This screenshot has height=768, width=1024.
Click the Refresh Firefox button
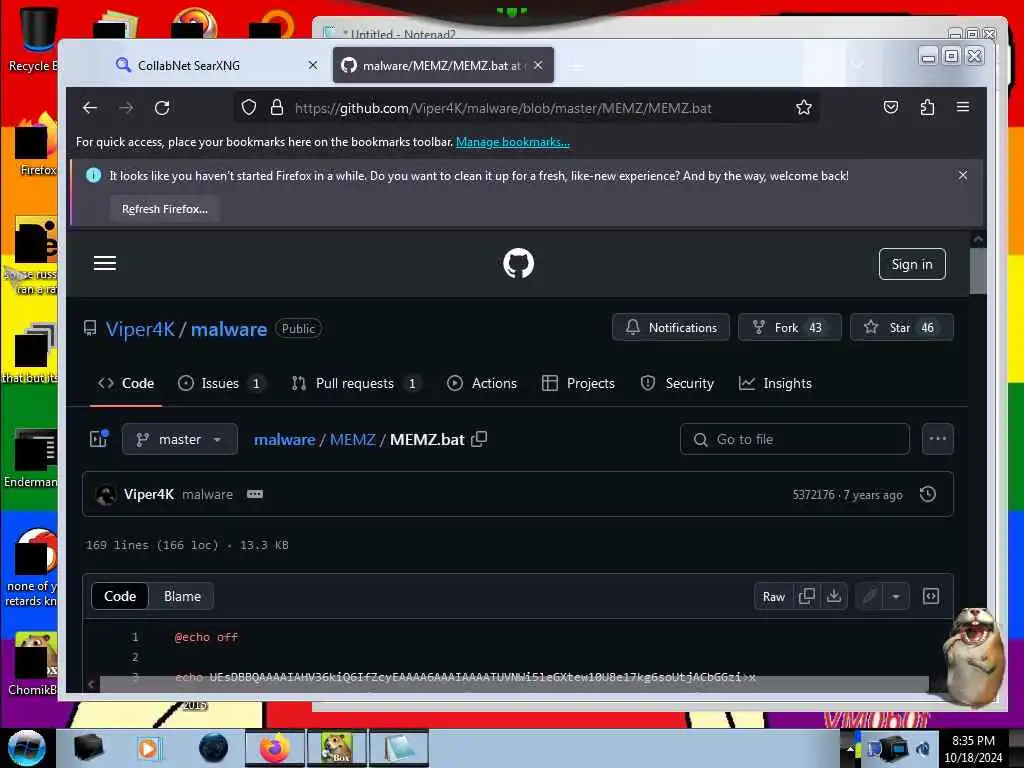click(x=165, y=209)
